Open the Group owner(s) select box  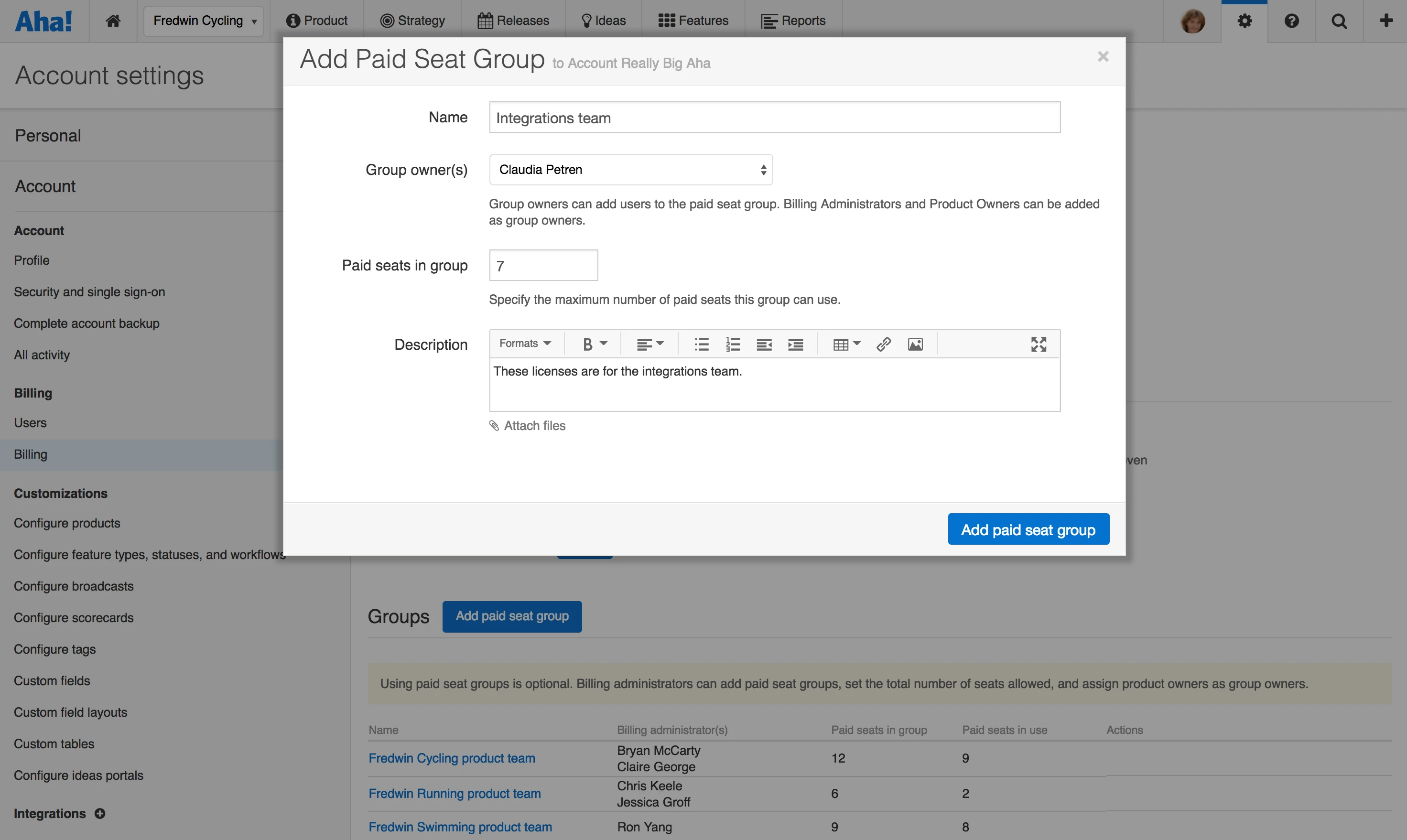click(x=630, y=170)
